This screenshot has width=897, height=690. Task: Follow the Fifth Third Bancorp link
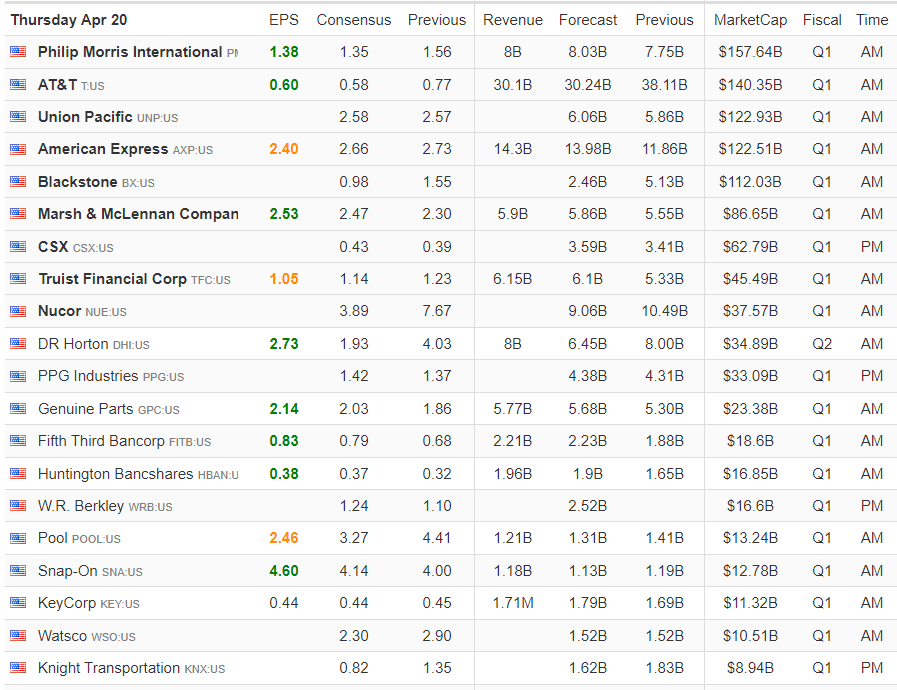(x=101, y=441)
